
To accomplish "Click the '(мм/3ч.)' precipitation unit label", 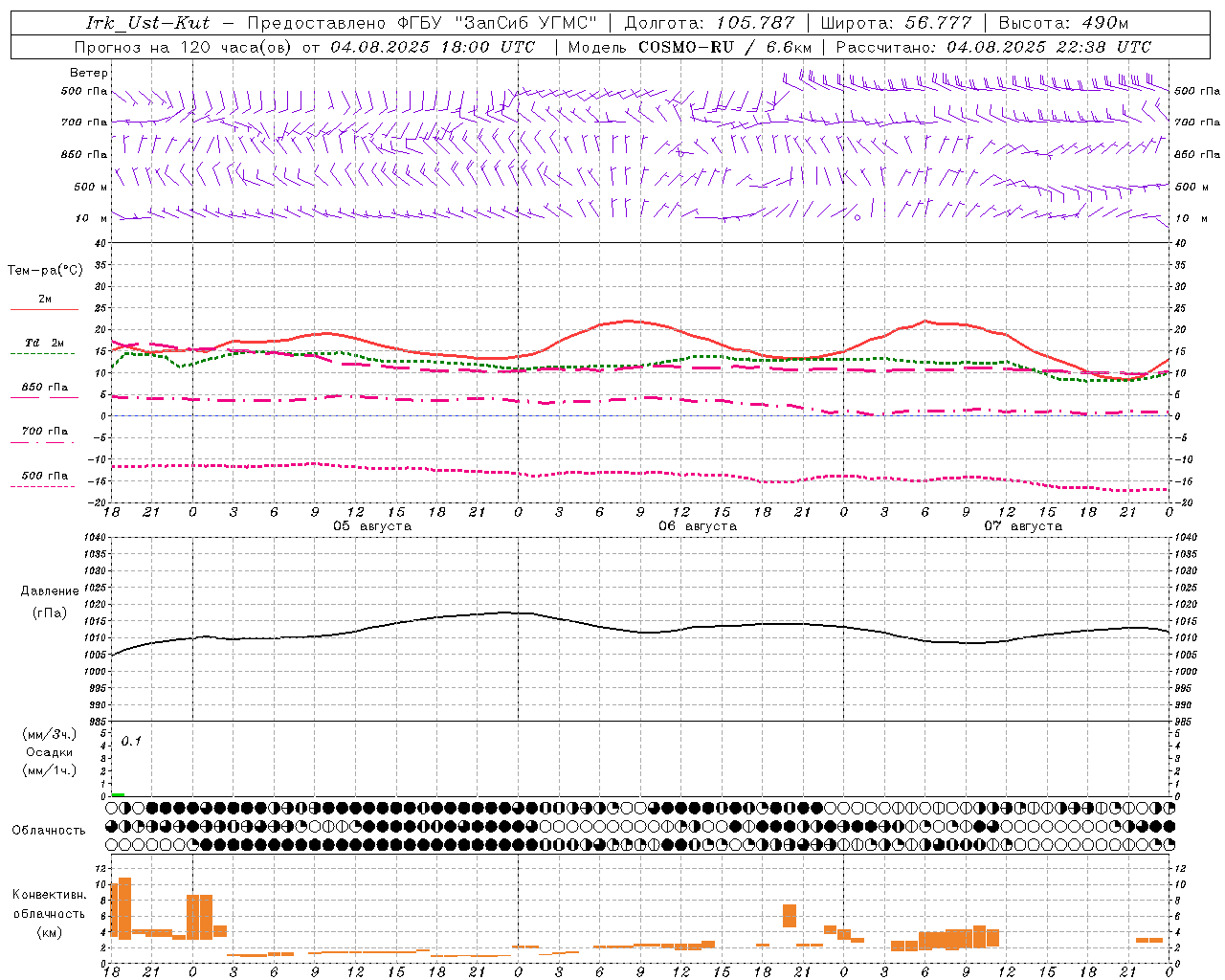I will tap(49, 734).
